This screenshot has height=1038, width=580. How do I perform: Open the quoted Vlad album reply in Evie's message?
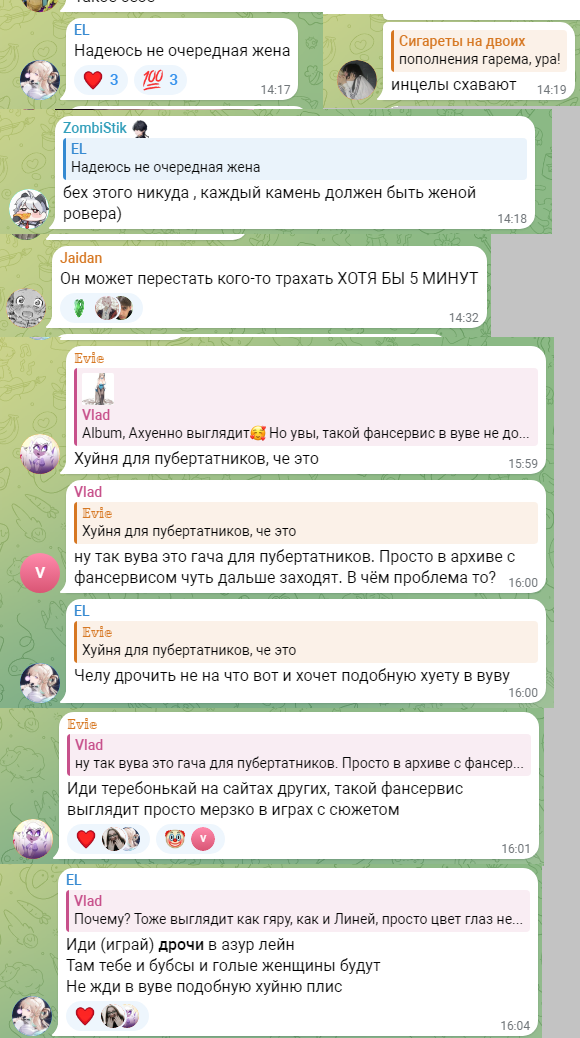[x=306, y=406]
